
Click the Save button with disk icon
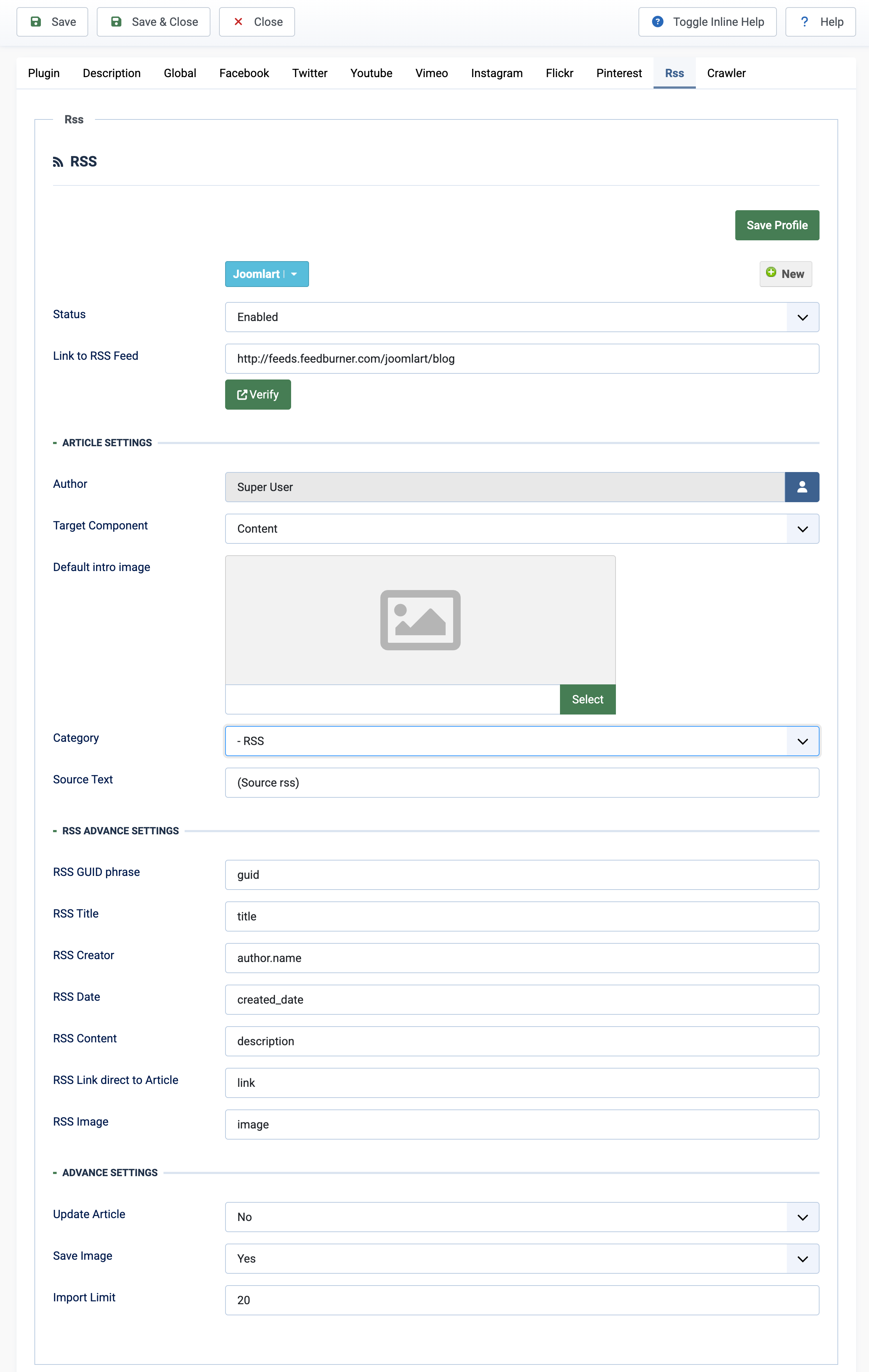click(52, 22)
